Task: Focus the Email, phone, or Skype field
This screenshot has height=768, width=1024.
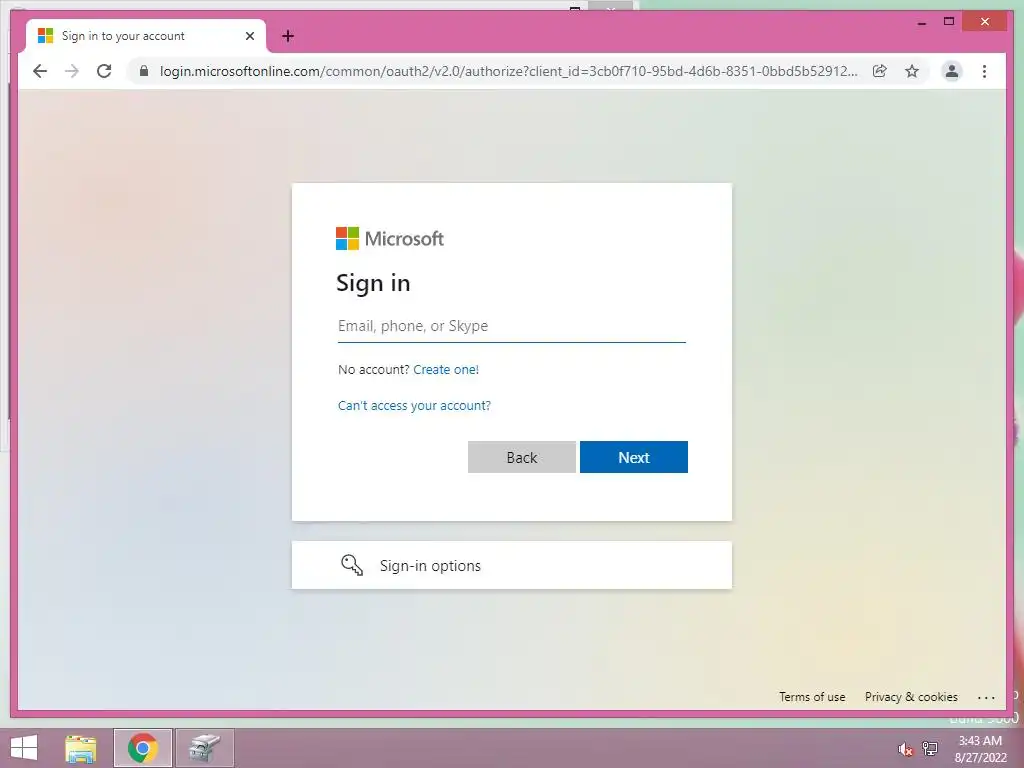Action: 511,326
